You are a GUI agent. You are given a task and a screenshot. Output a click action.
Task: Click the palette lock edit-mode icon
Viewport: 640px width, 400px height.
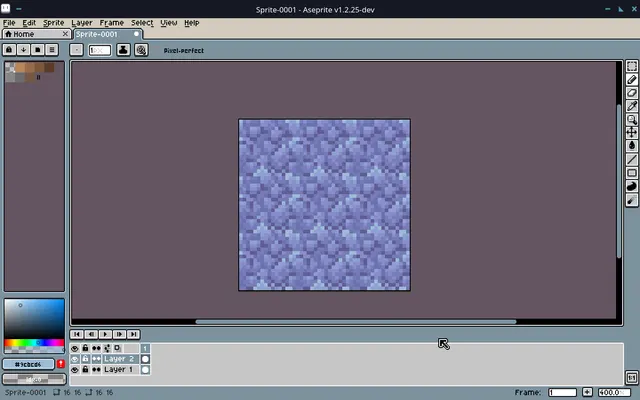coord(9,50)
